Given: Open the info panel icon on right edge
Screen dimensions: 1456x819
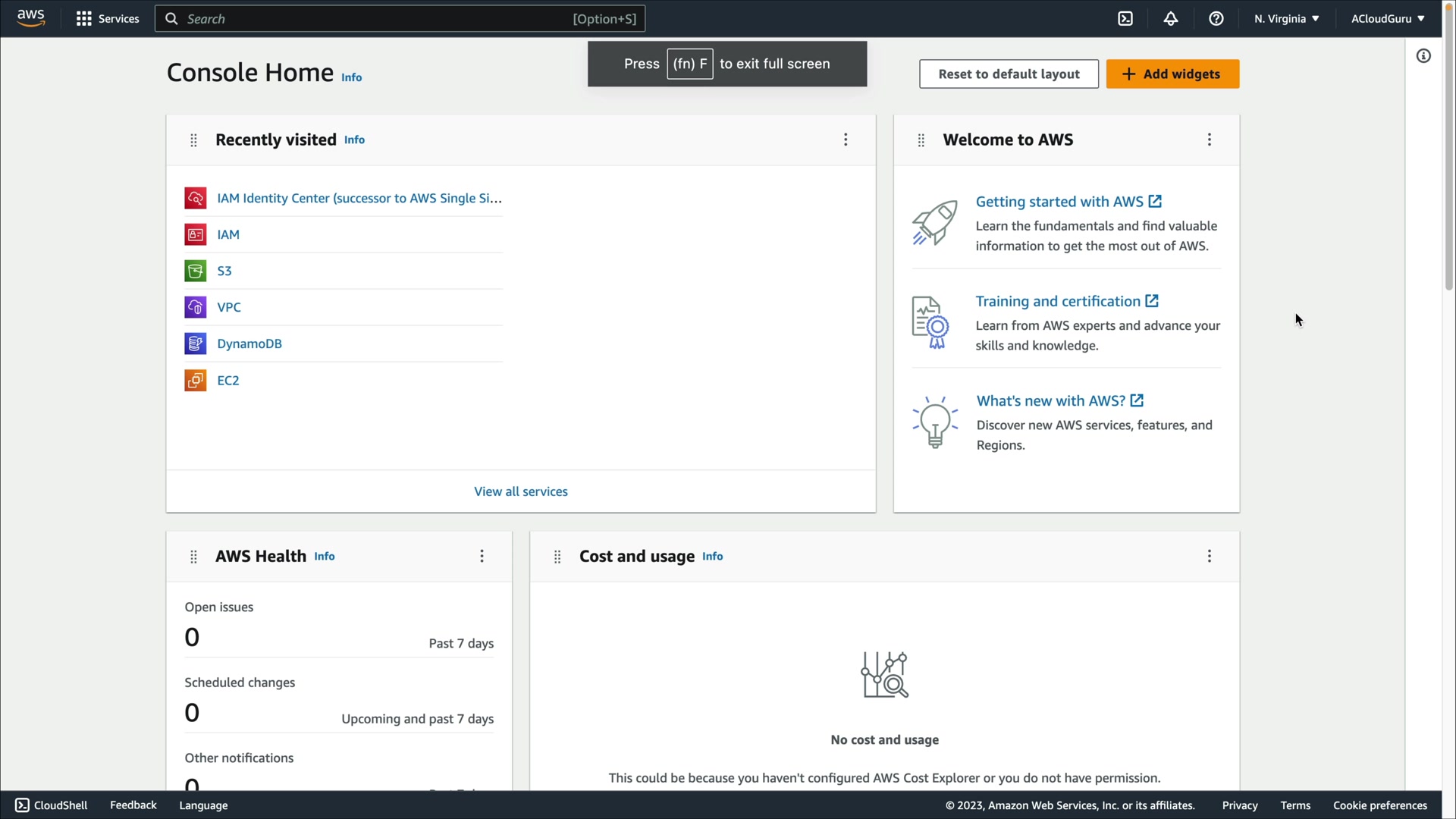Looking at the screenshot, I should coord(1423,56).
